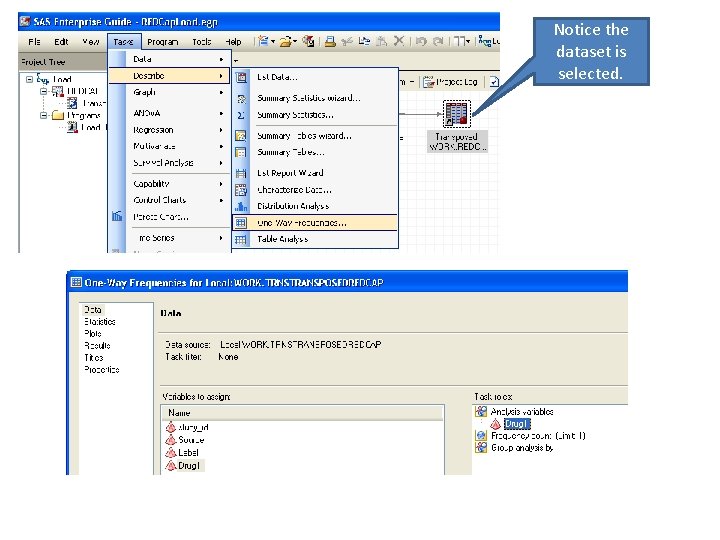Viewport: 720px width, 540px height.
Task: Select Drug1 under Analysis variables role
Action: tap(517, 424)
